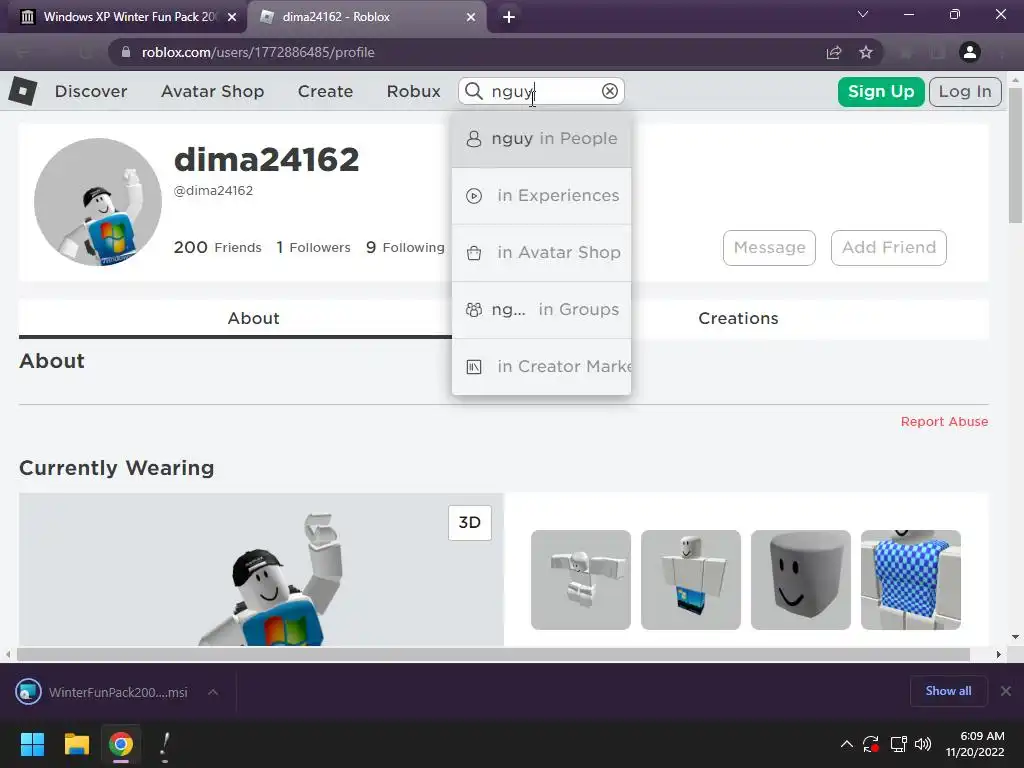
Task: Open the WinterFunPack200....msi download
Action: pyautogui.click(x=104, y=692)
